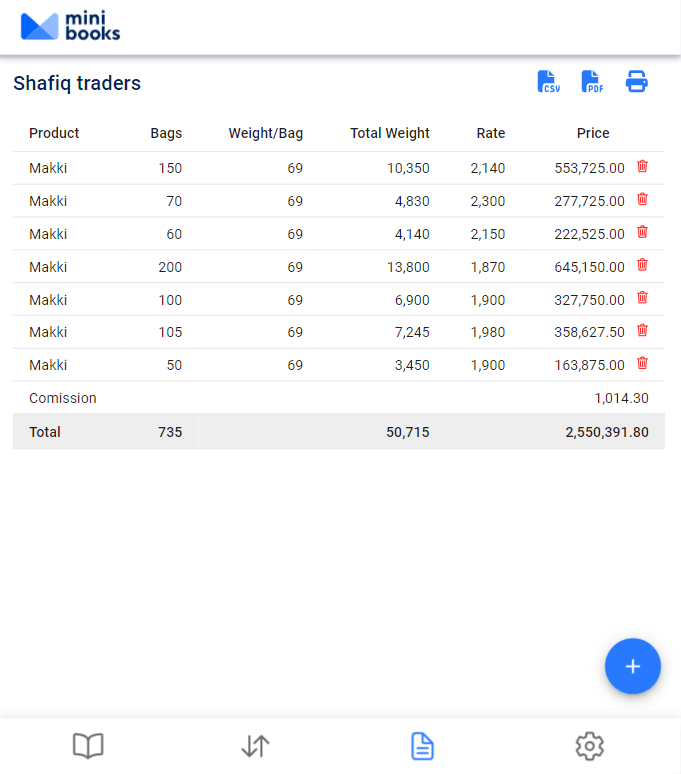Select the document report tab
This screenshot has height=774, width=681.
[x=423, y=746]
